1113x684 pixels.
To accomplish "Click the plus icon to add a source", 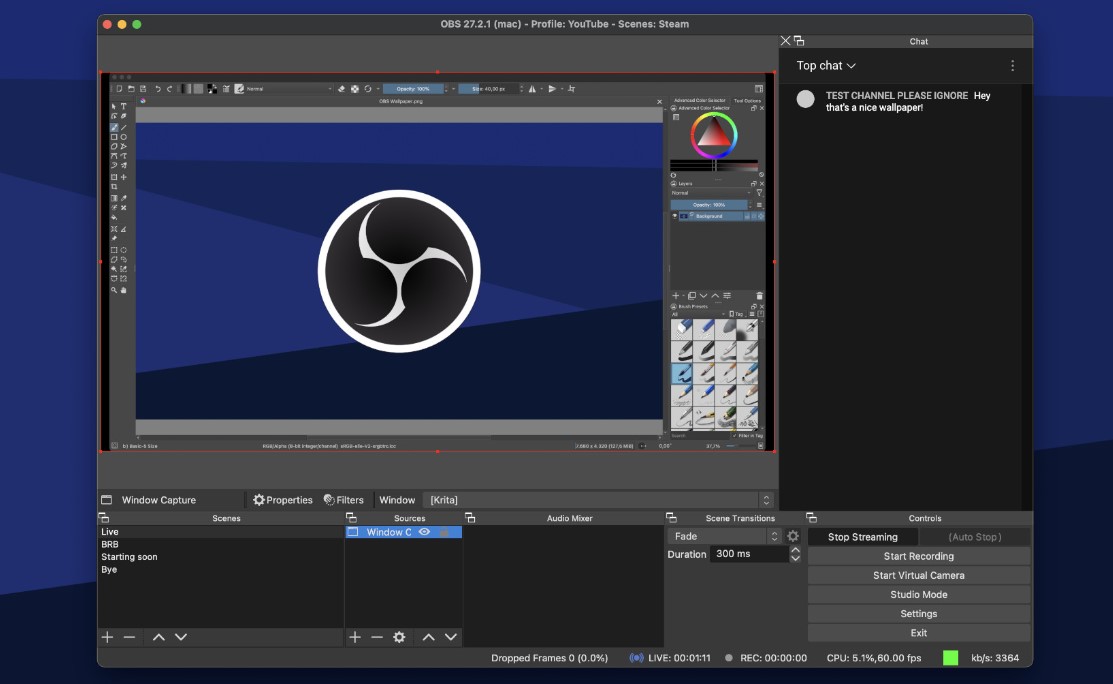I will click(356, 637).
